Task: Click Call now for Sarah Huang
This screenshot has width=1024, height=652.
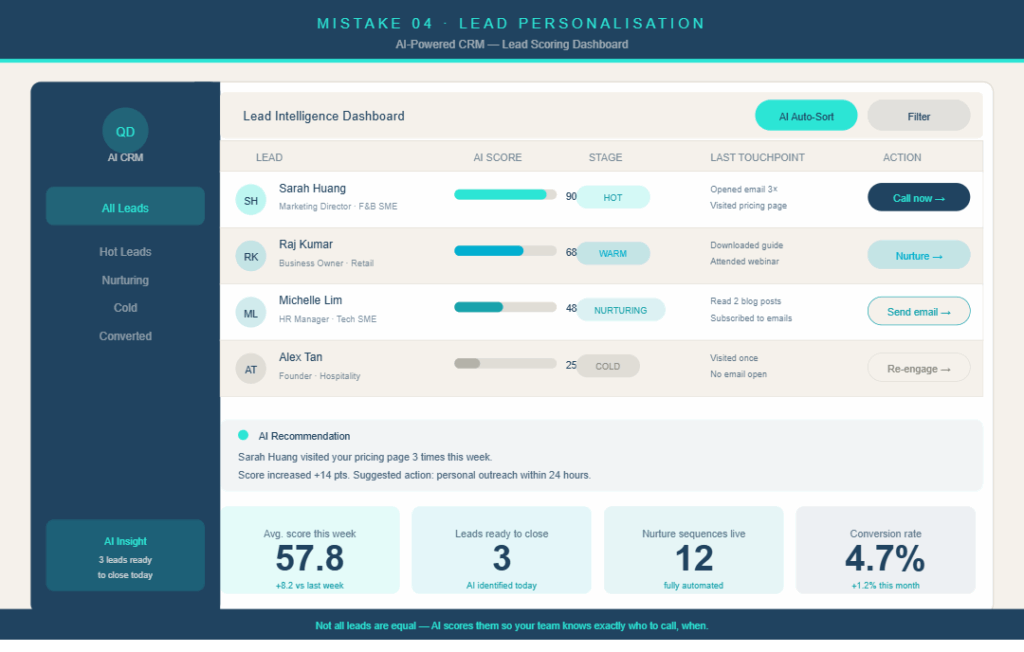Action: [x=918, y=197]
